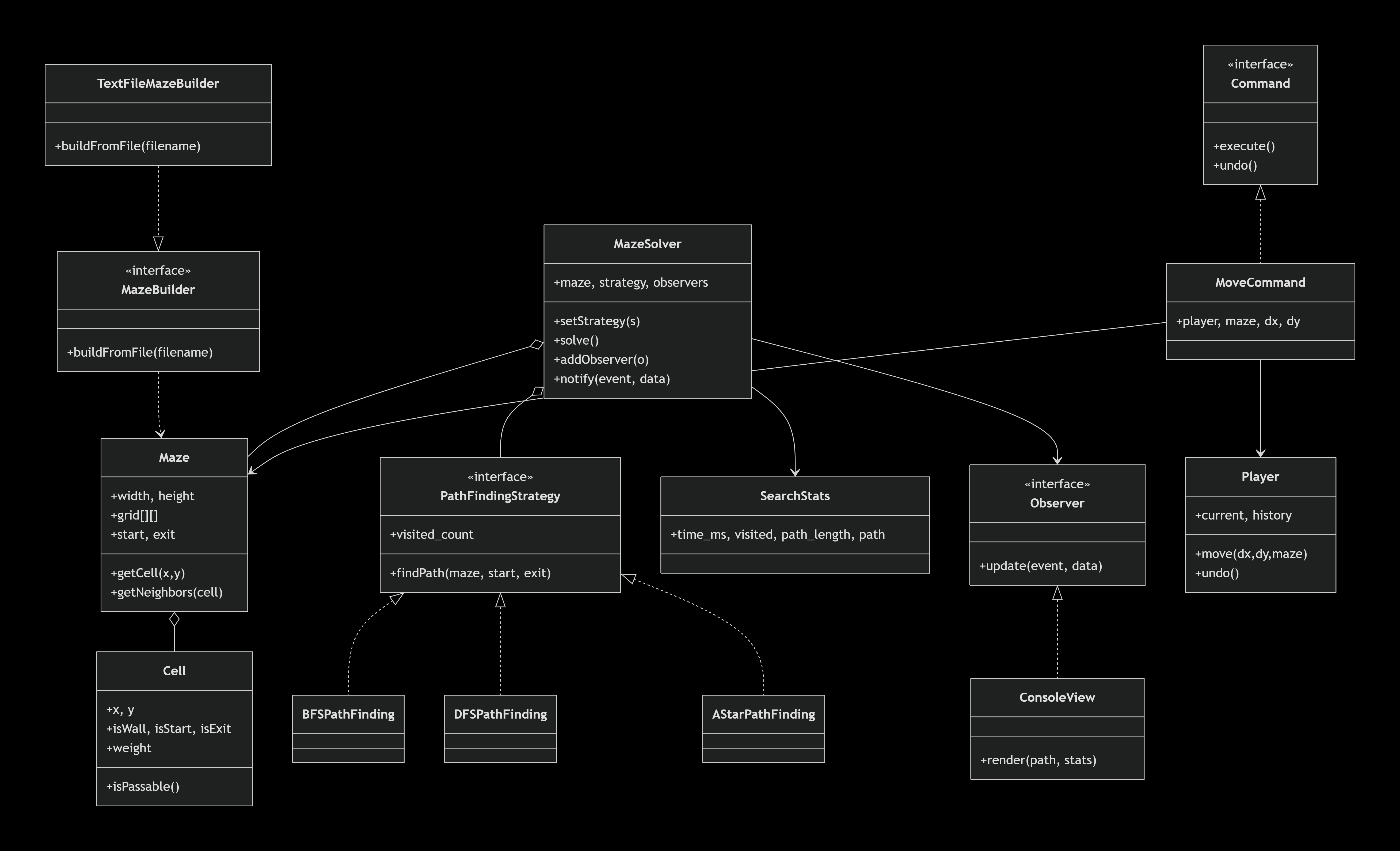The image size is (1400, 851).
Task: Click the +maze, strategy, observers attribute
Action: [631, 283]
